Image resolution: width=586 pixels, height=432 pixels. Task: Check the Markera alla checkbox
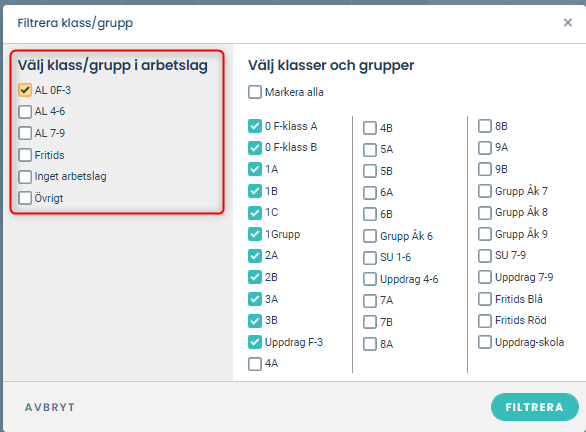(x=255, y=92)
